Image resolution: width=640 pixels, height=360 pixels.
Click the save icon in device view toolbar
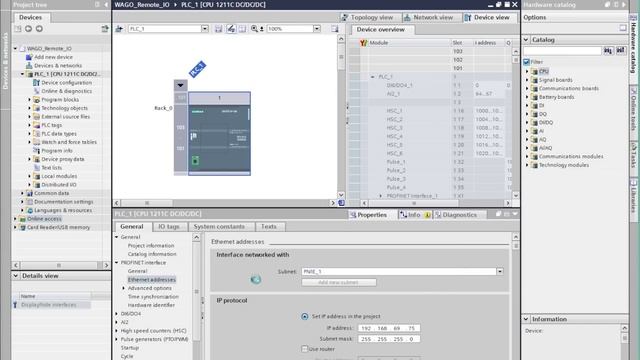(x=219, y=29)
